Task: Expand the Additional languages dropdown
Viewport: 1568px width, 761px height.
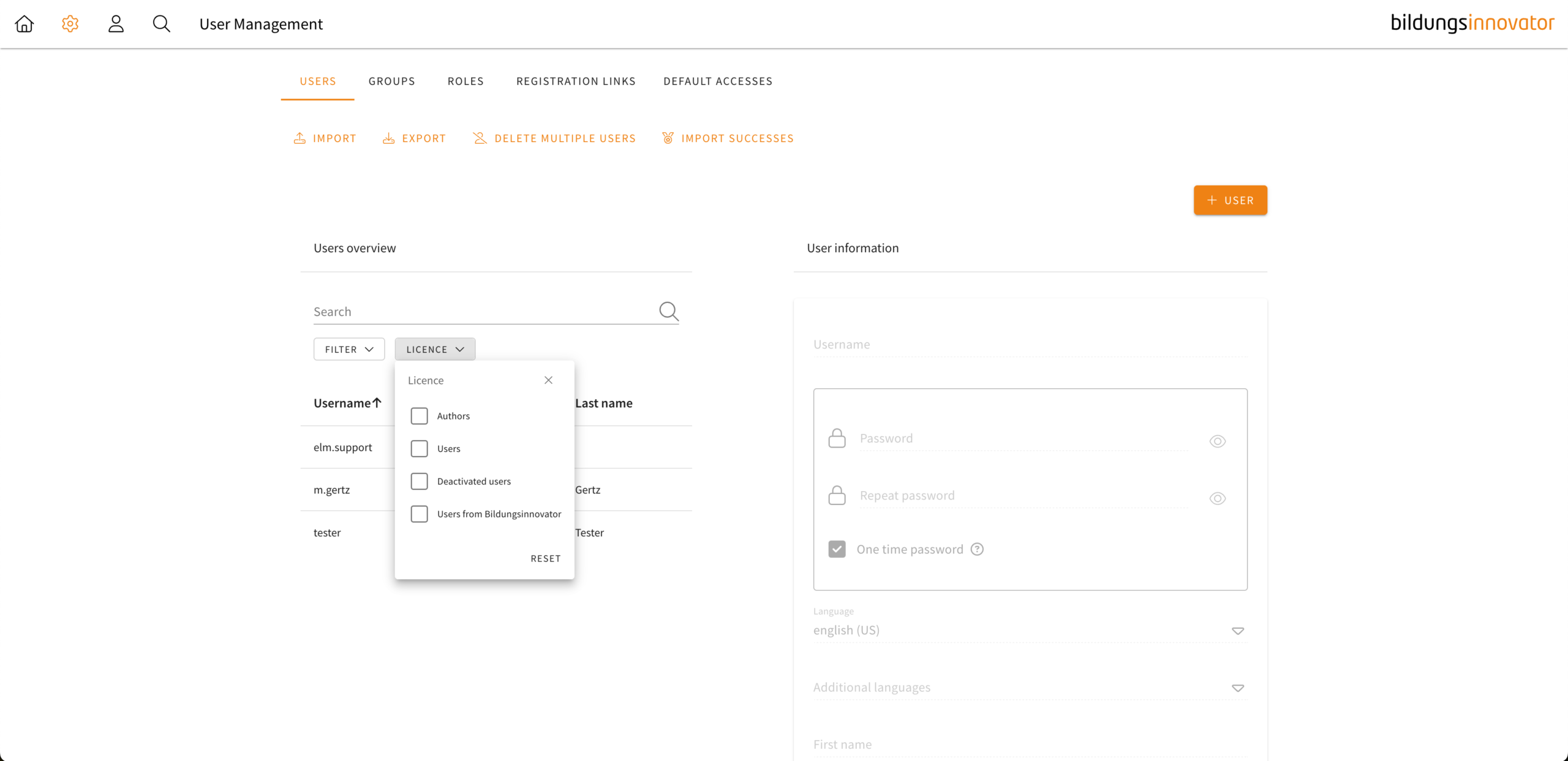Action: click(1238, 688)
